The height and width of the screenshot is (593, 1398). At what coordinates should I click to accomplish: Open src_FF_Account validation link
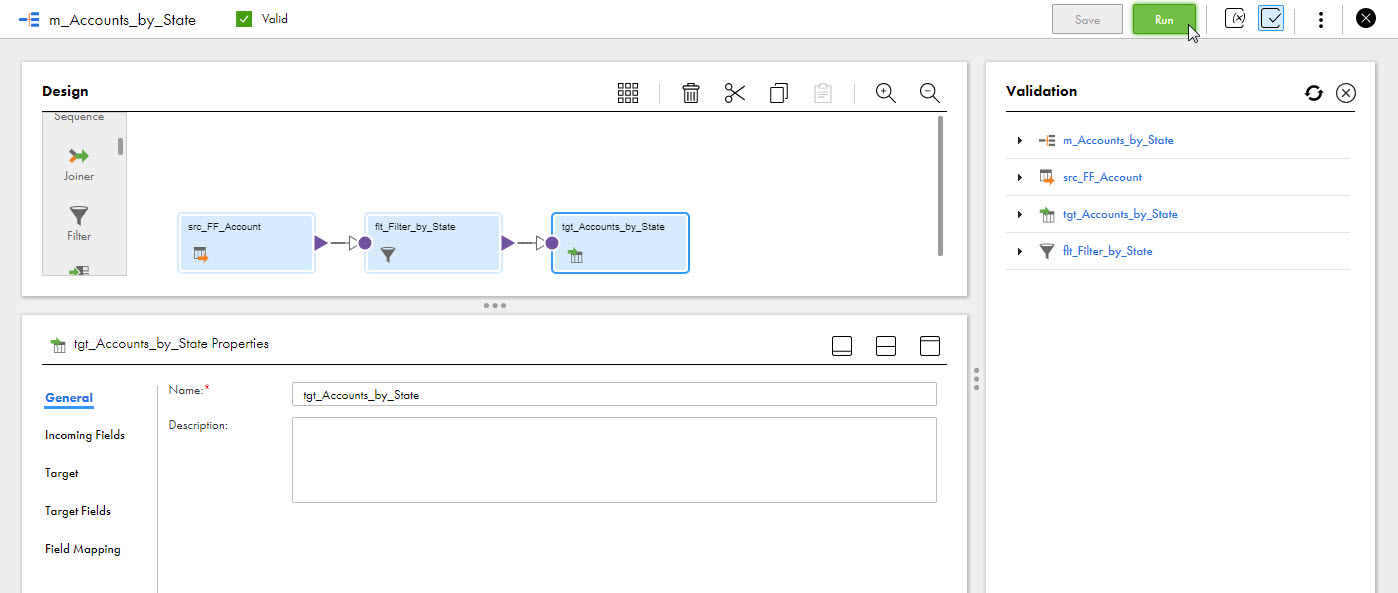click(x=1102, y=177)
